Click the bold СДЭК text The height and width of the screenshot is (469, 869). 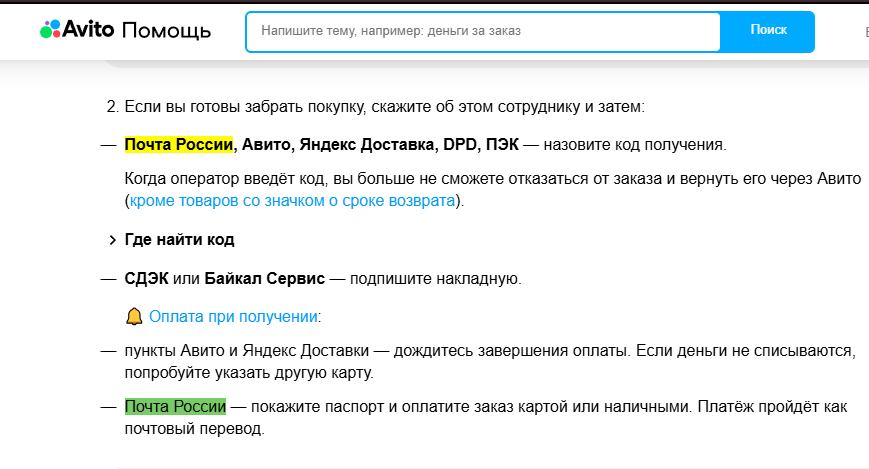[x=146, y=278]
